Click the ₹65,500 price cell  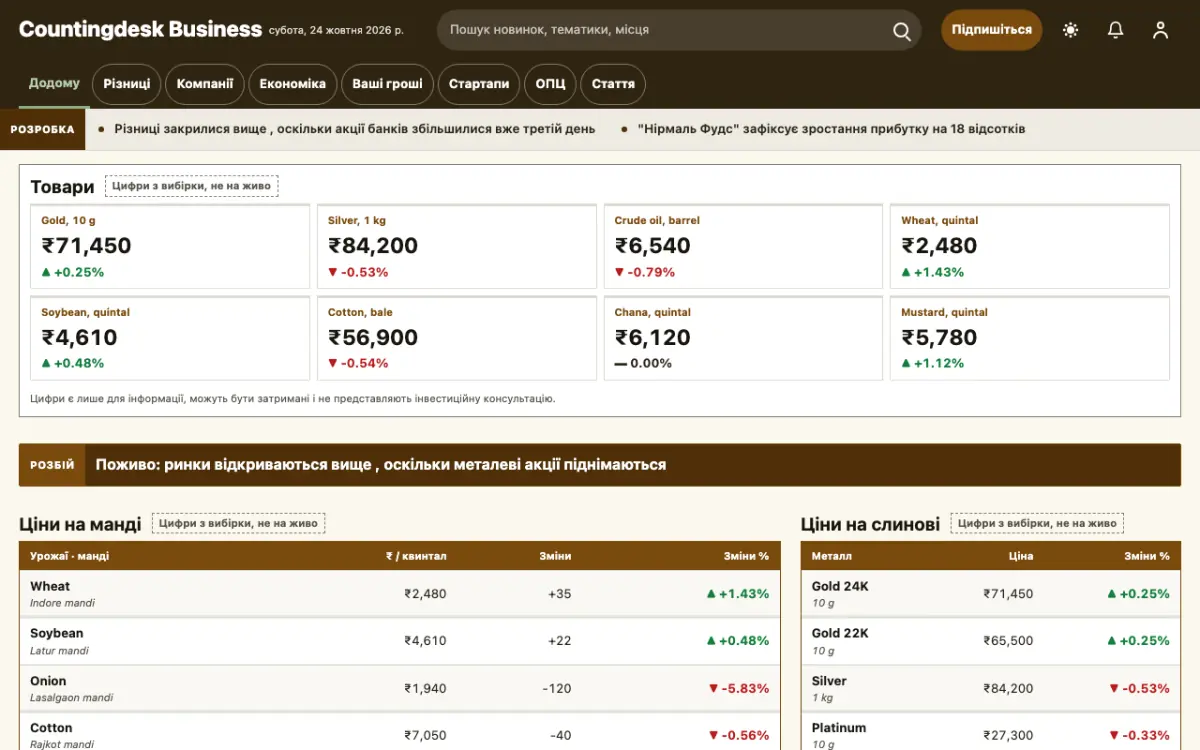tap(1008, 641)
